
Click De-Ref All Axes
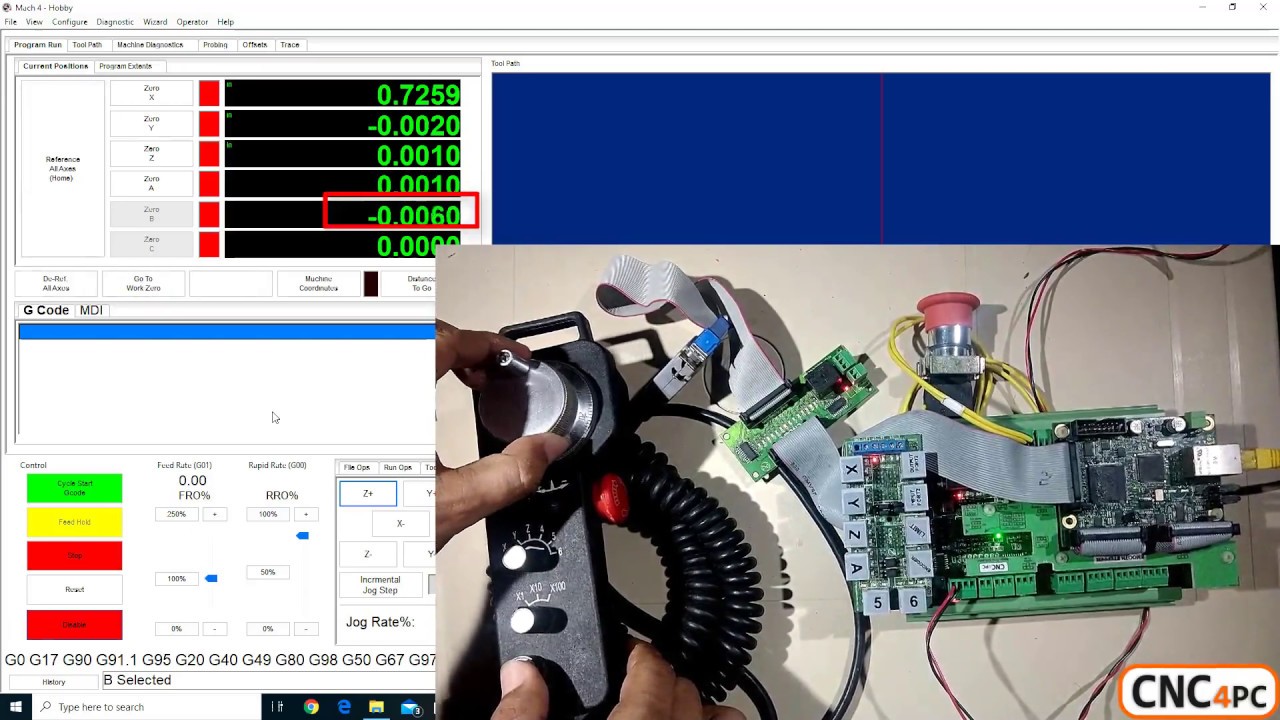55,283
